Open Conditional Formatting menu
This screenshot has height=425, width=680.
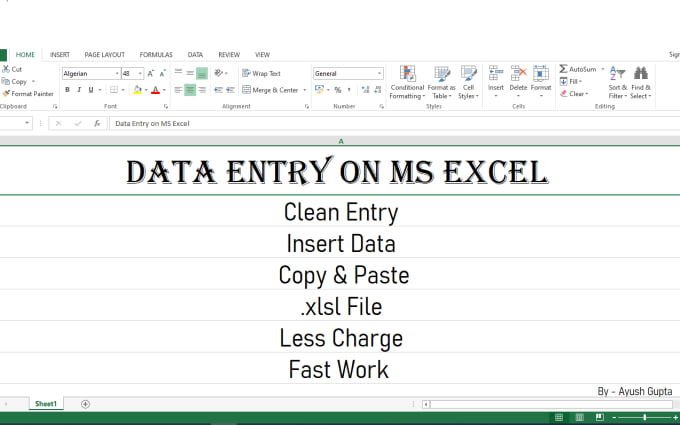point(407,82)
